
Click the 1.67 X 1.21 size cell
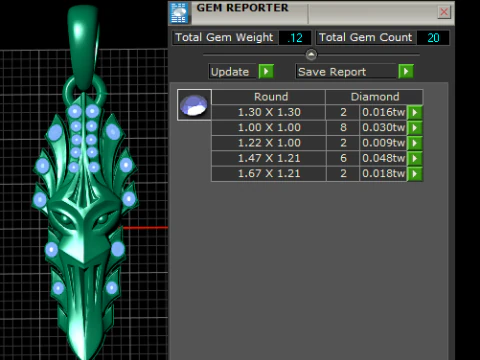pos(269,174)
